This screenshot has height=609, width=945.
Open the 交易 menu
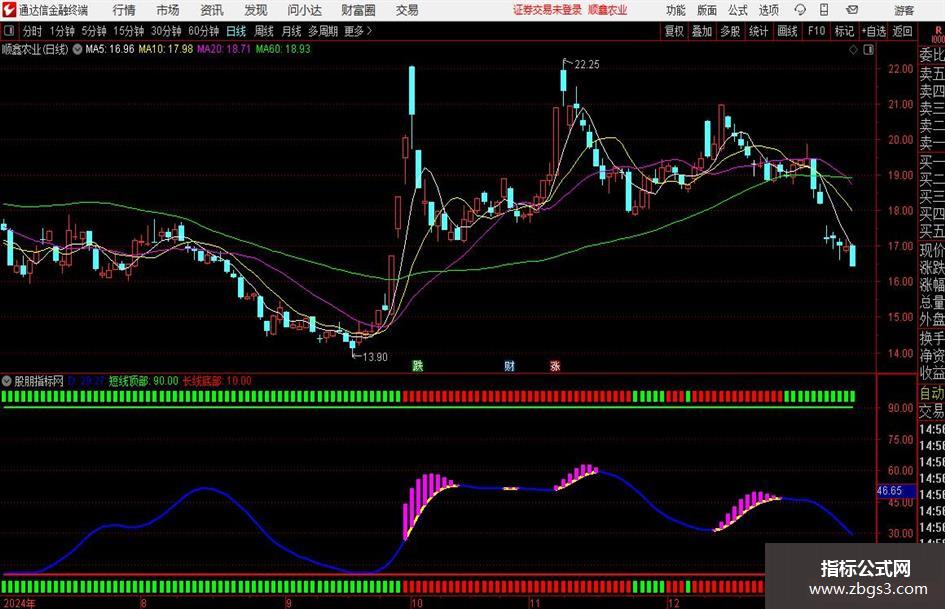(407, 10)
